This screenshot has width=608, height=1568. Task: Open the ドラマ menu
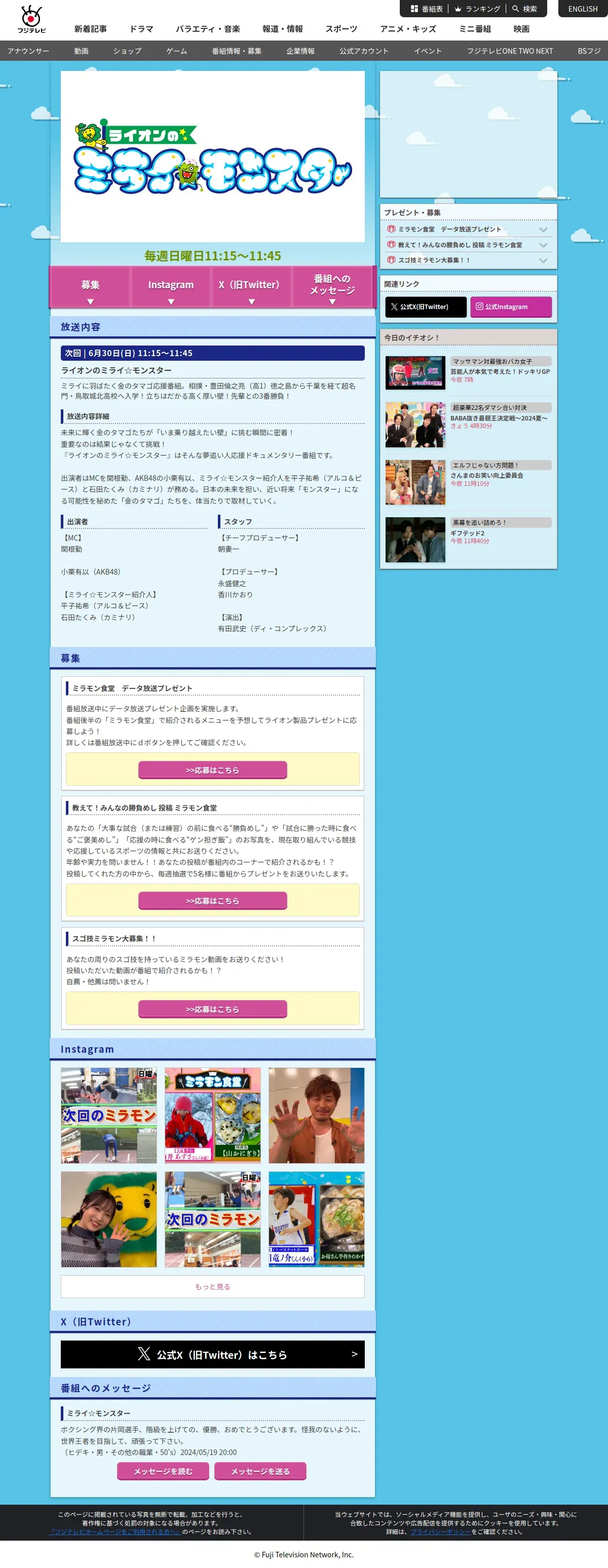pos(141,28)
